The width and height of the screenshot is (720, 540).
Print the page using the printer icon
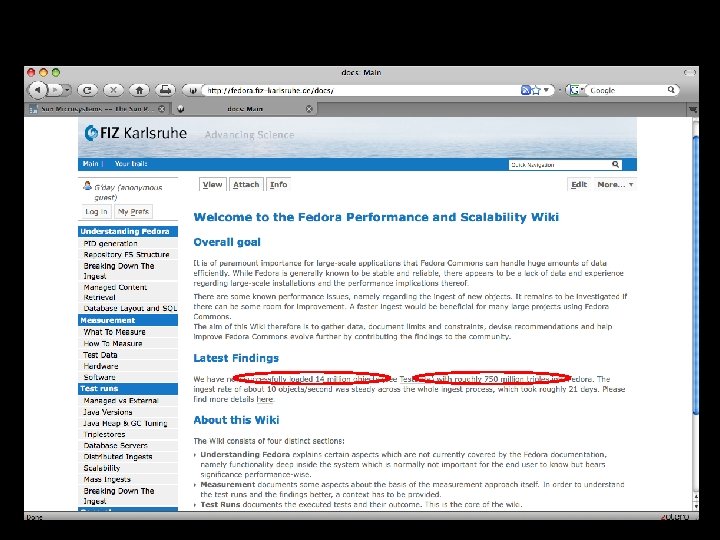(165, 90)
